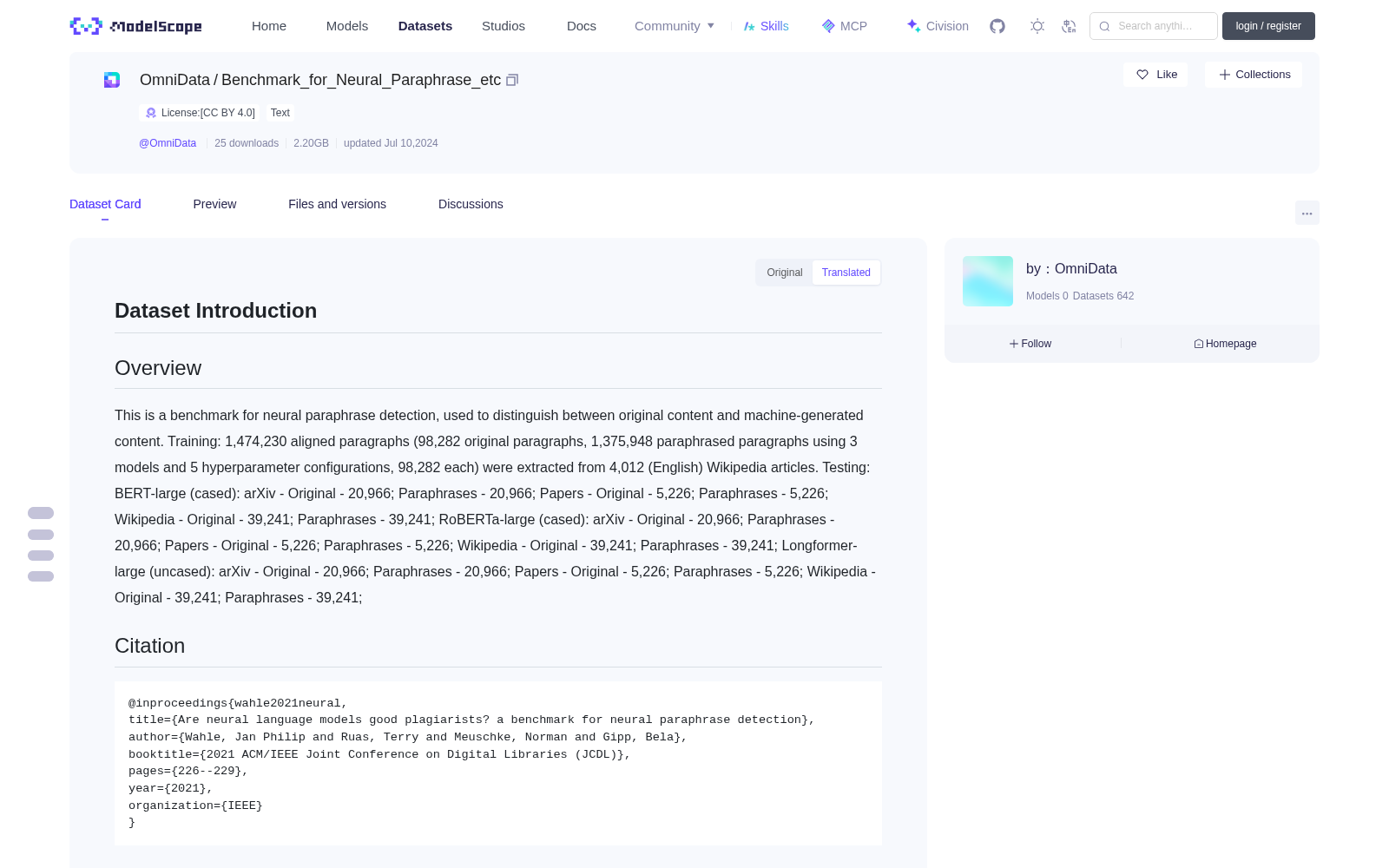Click the login / register button
This screenshot has width=1389, height=868.
click(x=1268, y=26)
